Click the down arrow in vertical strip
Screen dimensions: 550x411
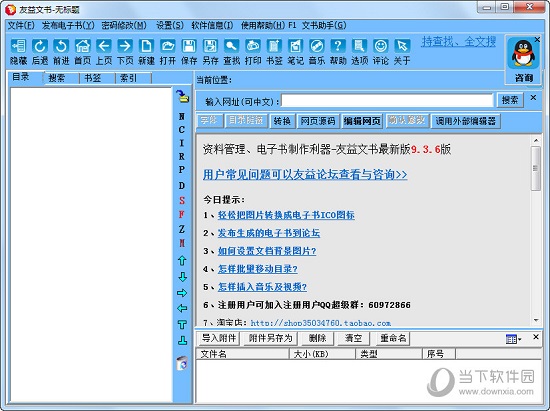tap(182, 277)
